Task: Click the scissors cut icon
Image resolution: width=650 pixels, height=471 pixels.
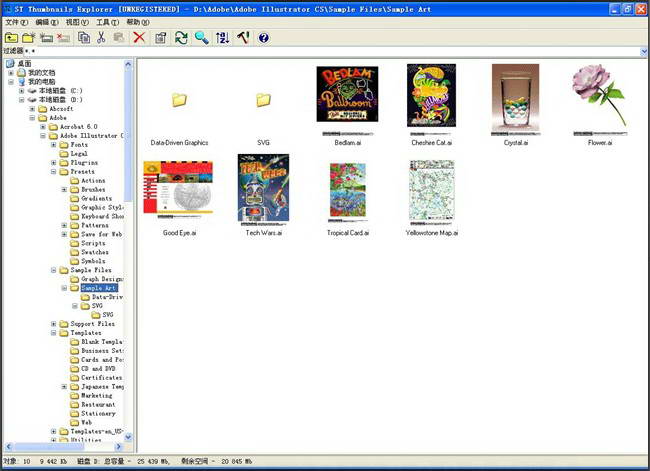Action: pos(101,37)
